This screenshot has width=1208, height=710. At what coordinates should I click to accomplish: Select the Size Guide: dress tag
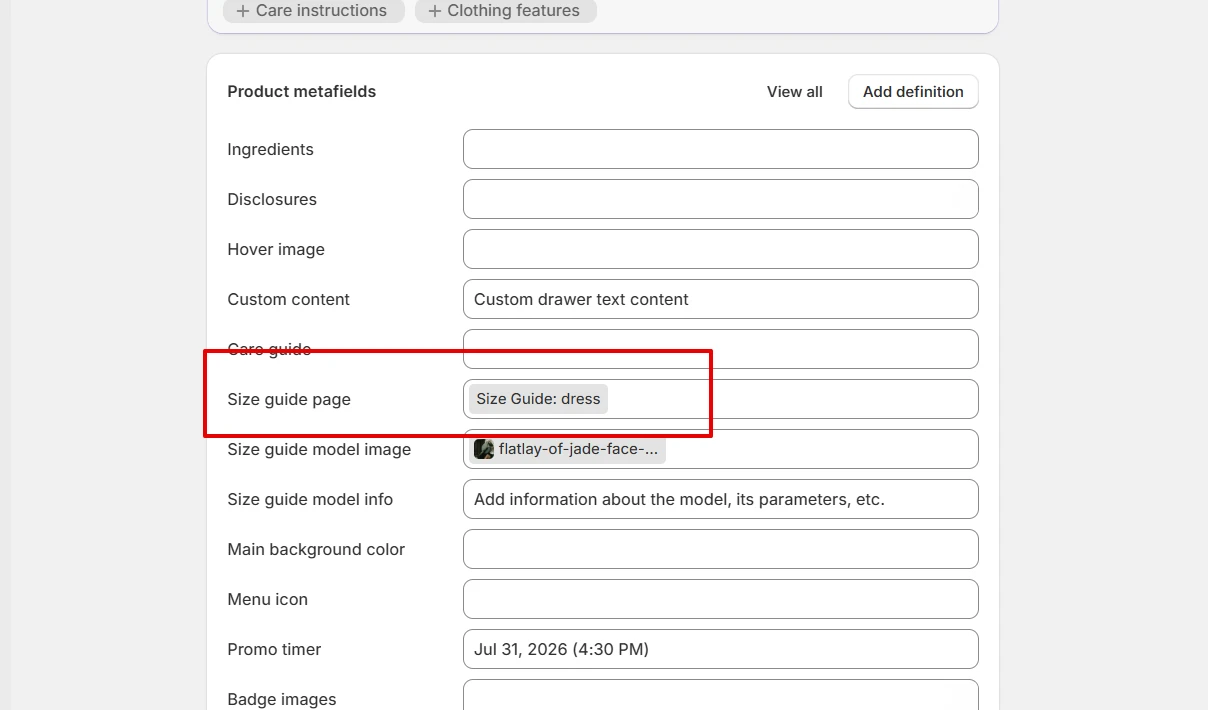[538, 399]
